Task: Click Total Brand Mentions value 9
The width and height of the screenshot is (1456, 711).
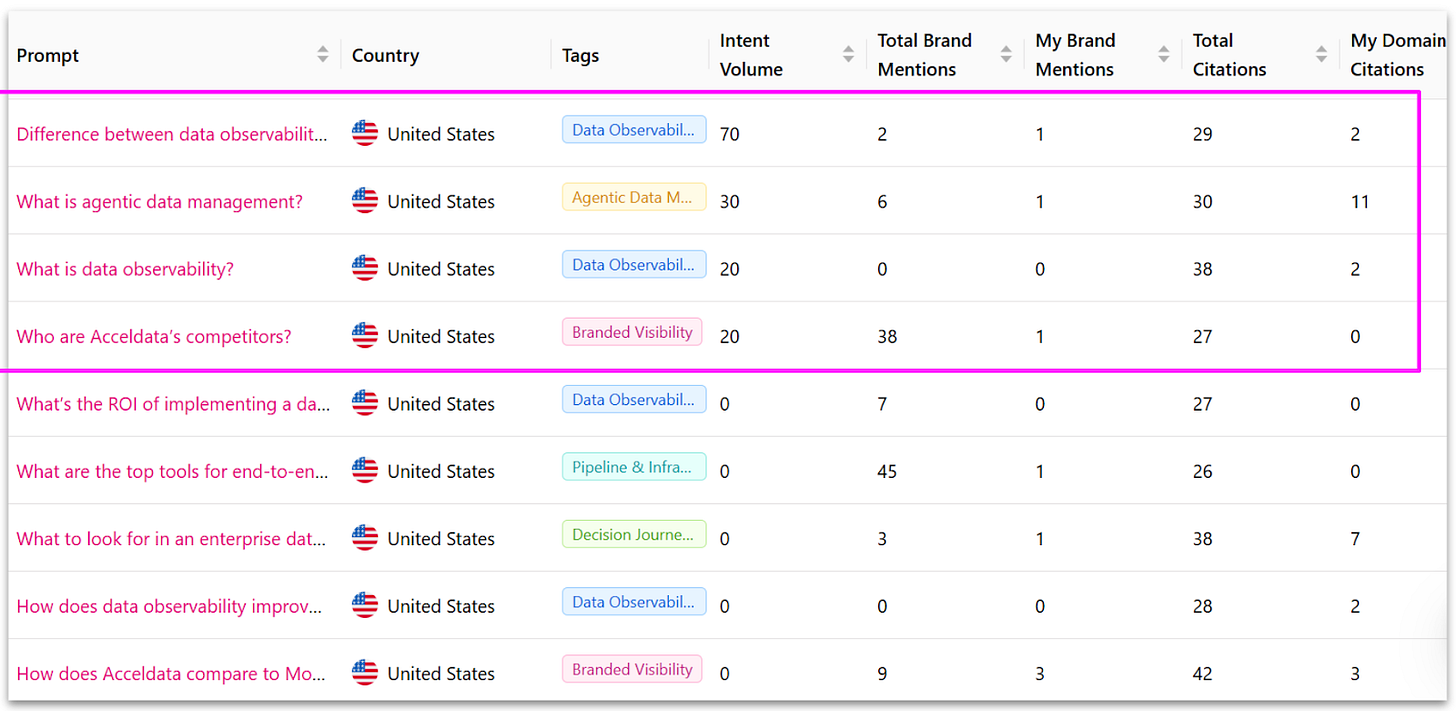Action: pos(882,674)
